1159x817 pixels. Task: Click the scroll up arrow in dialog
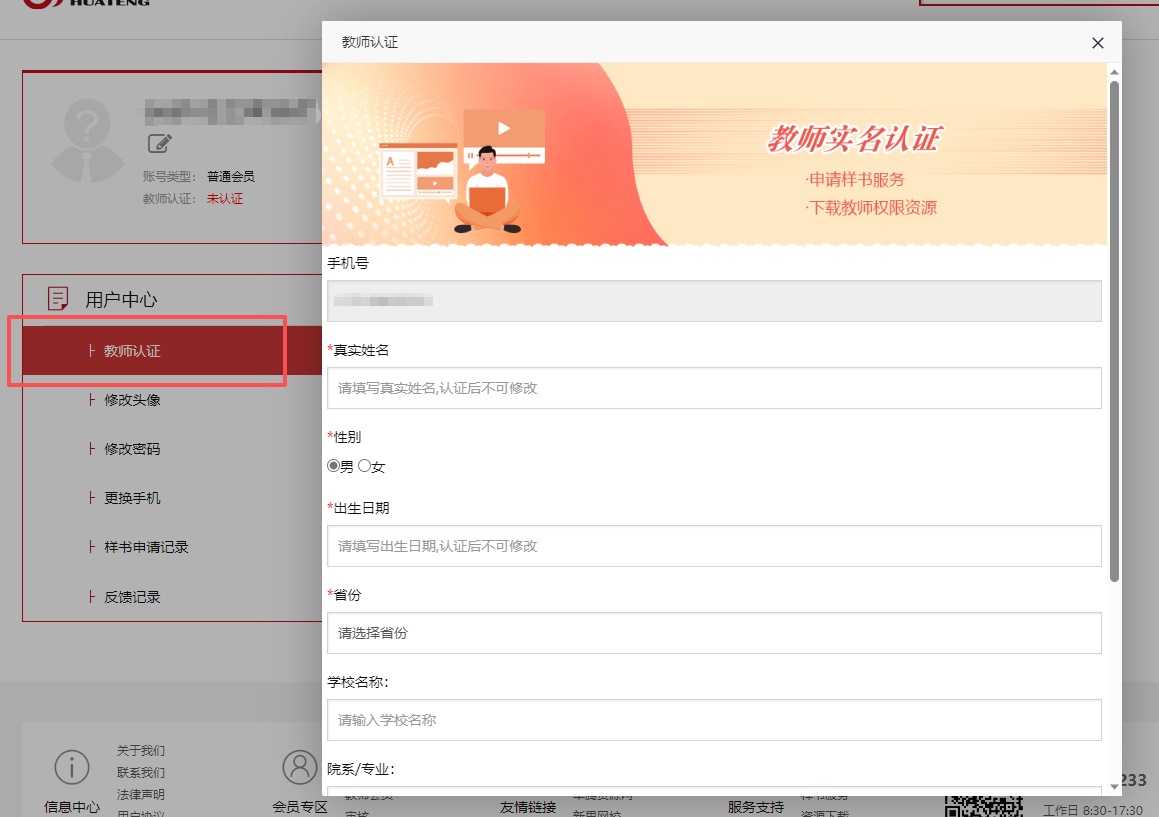pyautogui.click(x=1114, y=73)
